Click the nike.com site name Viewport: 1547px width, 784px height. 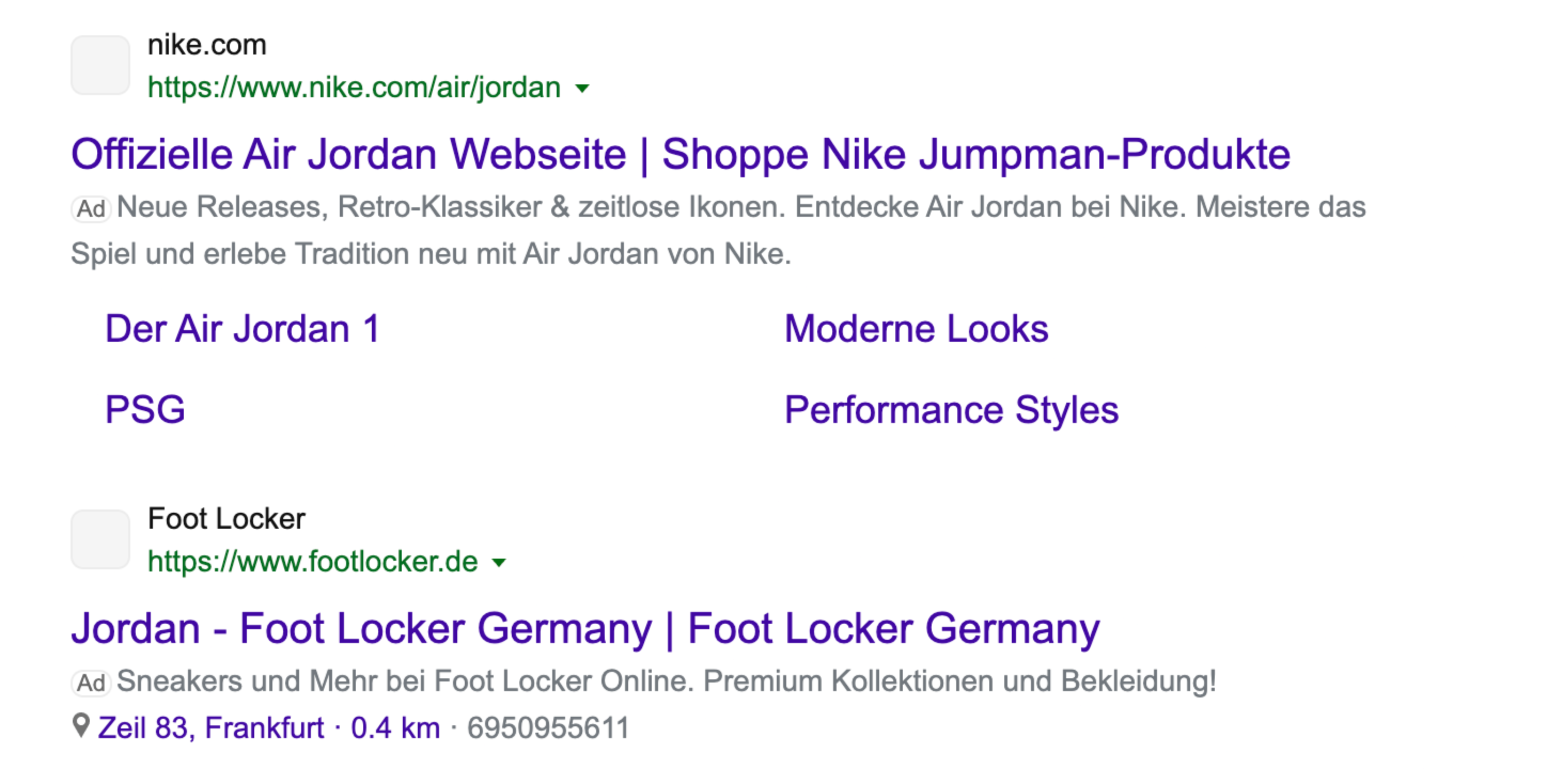[x=207, y=45]
